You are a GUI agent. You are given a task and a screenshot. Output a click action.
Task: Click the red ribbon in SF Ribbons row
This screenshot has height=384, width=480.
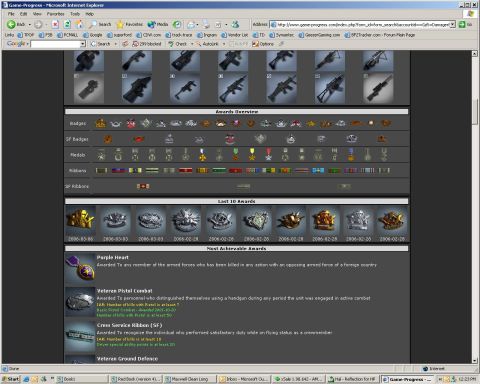(x=143, y=186)
